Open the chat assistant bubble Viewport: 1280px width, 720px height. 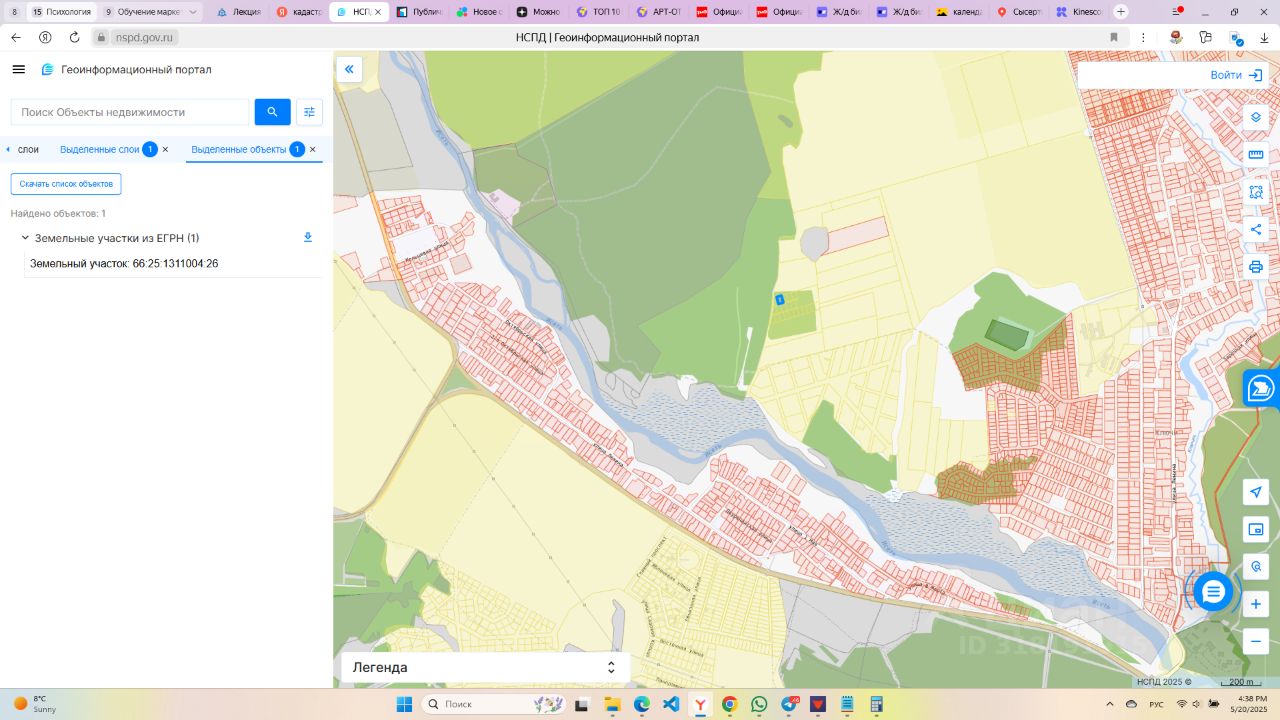1213,592
